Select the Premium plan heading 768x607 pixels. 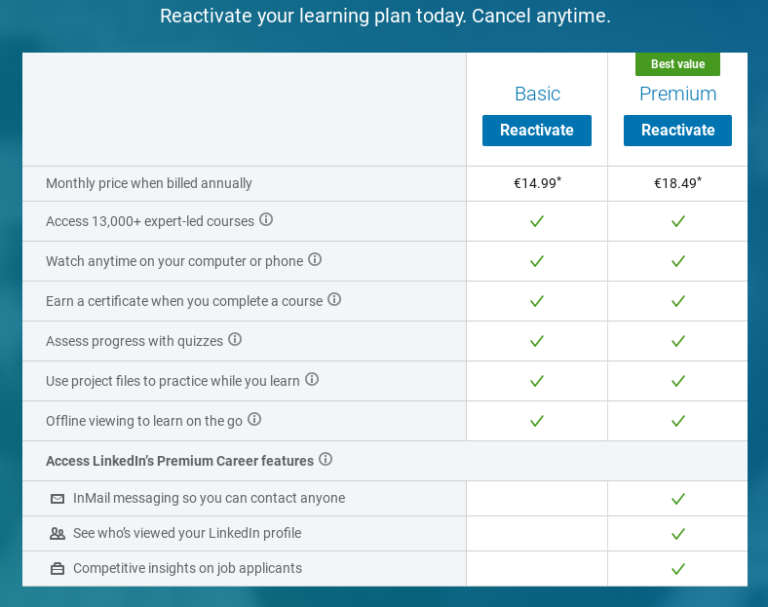tap(678, 94)
